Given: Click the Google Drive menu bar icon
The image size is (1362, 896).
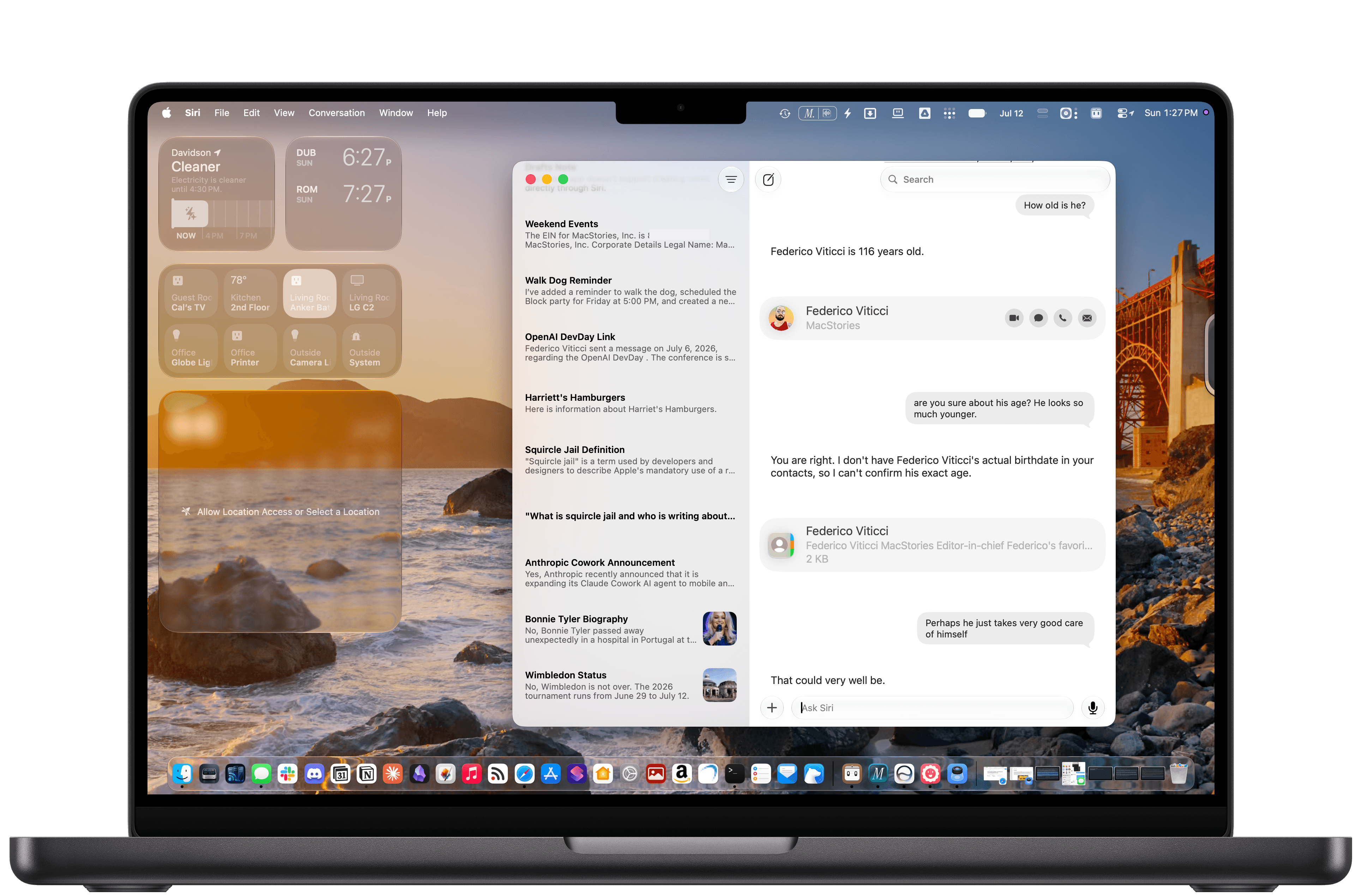Looking at the screenshot, I should coord(924,113).
